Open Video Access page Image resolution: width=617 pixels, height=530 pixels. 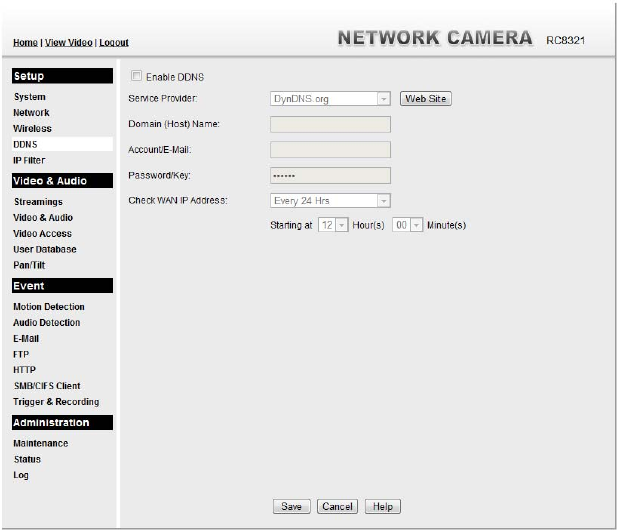click(x=42, y=233)
